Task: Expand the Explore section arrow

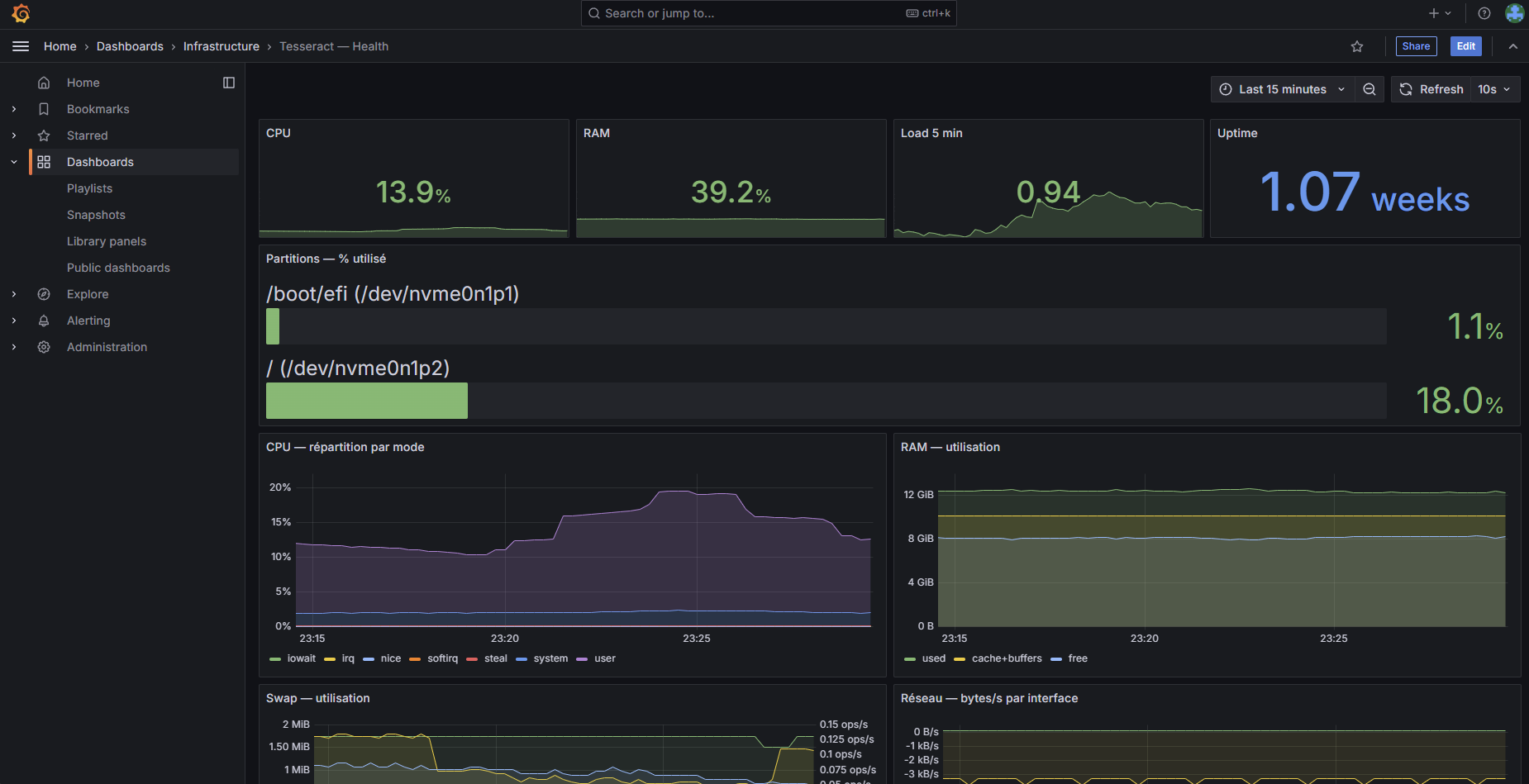Action: click(14, 294)
